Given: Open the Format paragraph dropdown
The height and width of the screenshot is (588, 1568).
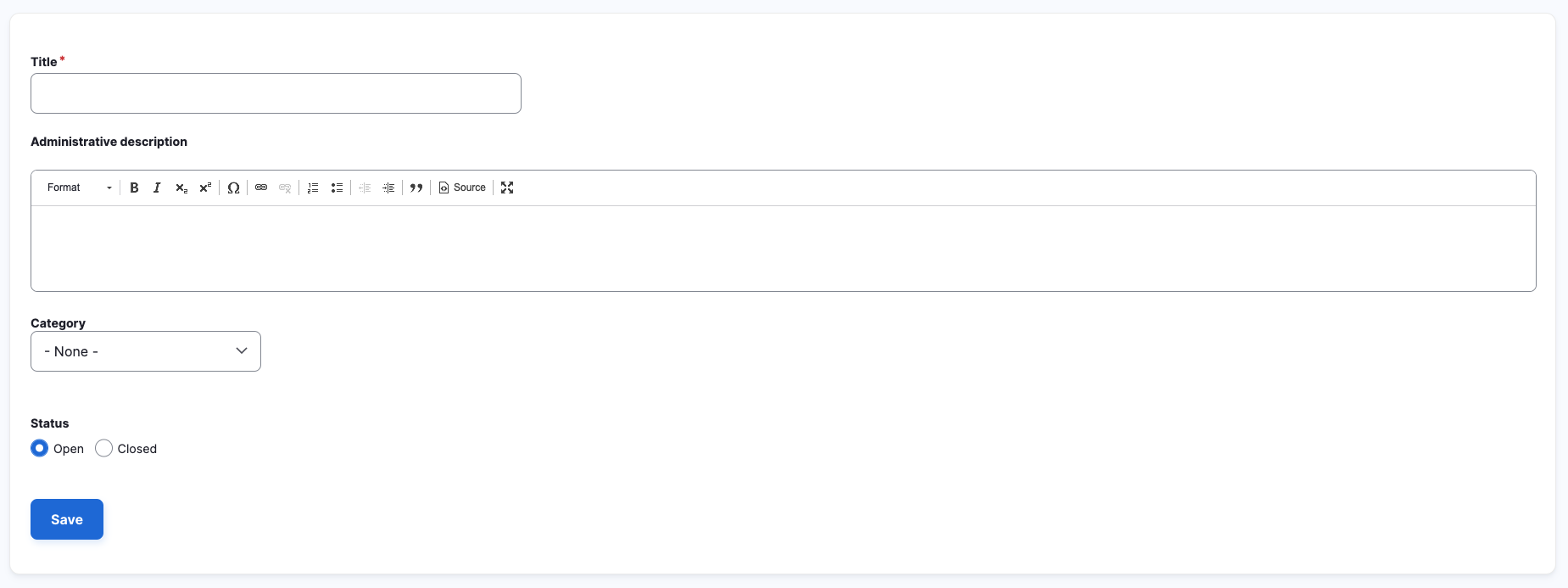Looking at the screenshot, I should [78, 188].
